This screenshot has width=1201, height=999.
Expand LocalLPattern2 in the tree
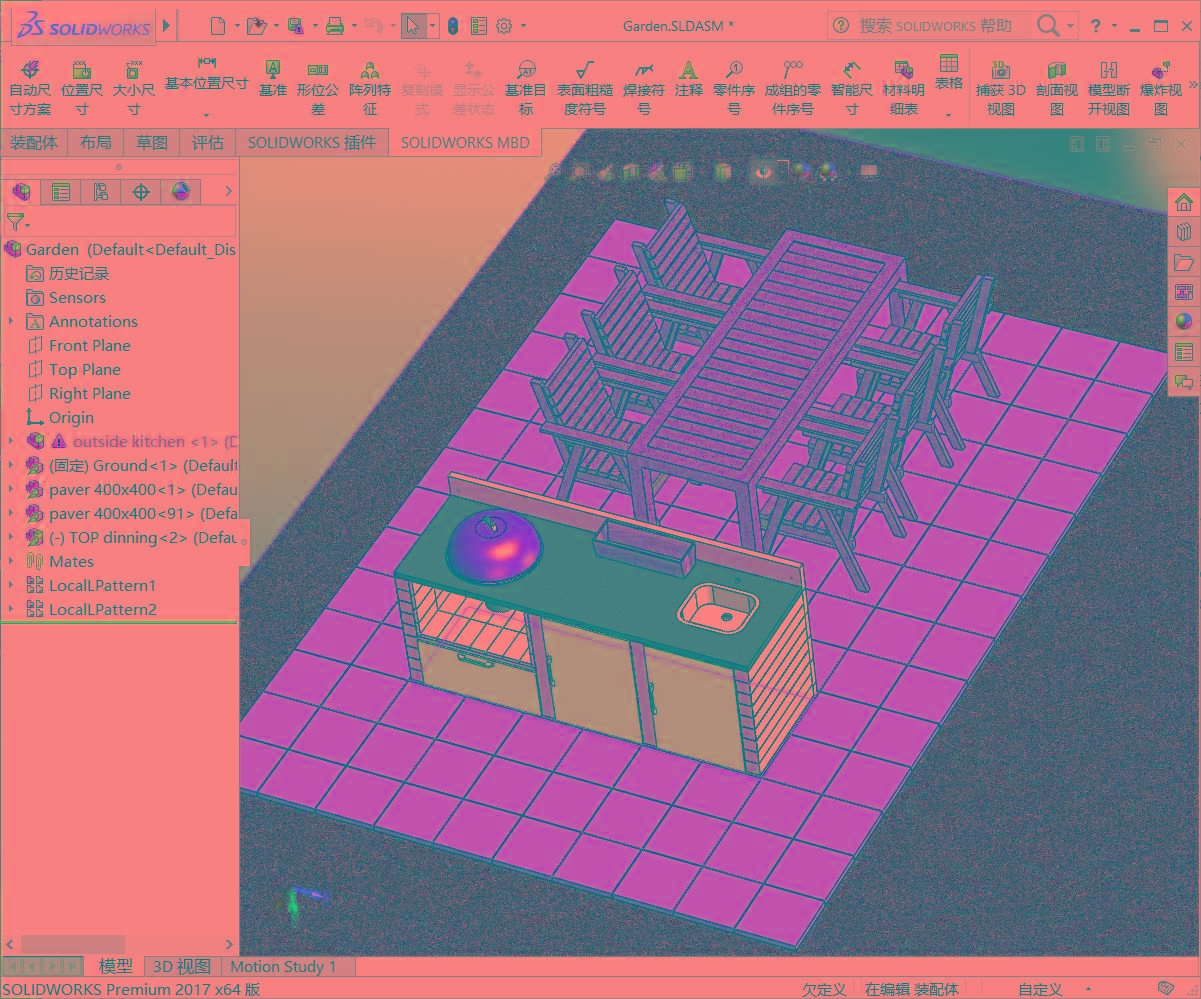11,609
